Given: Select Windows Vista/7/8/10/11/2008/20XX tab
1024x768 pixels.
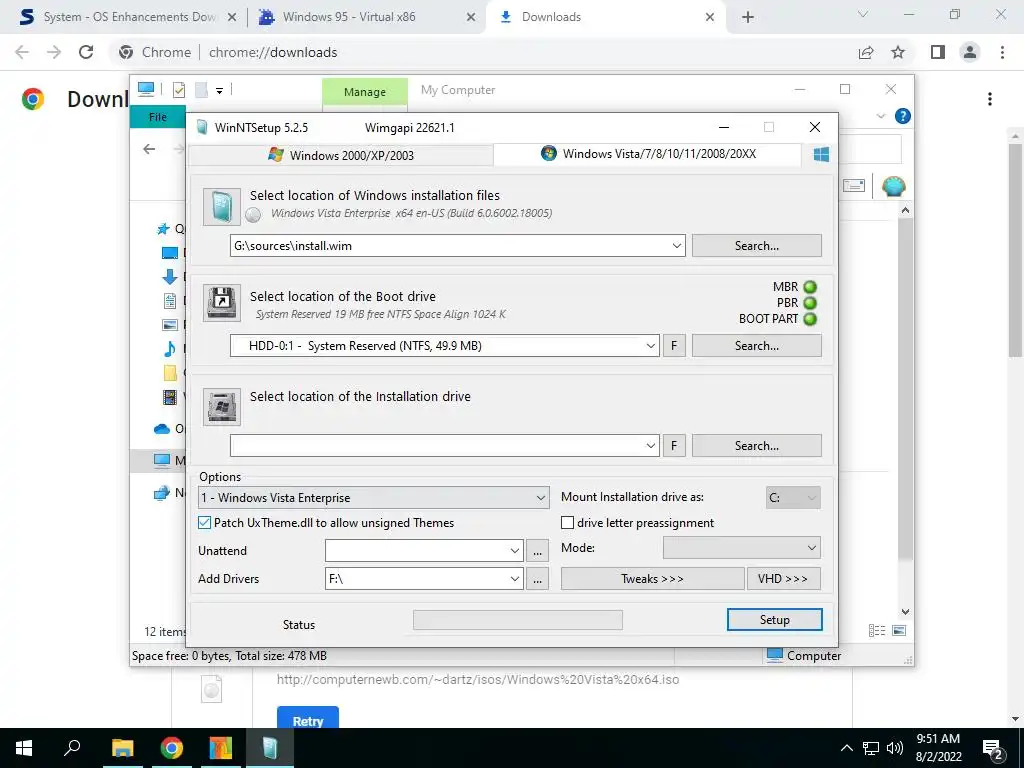Looking at the screenshot, I should 648,153.
